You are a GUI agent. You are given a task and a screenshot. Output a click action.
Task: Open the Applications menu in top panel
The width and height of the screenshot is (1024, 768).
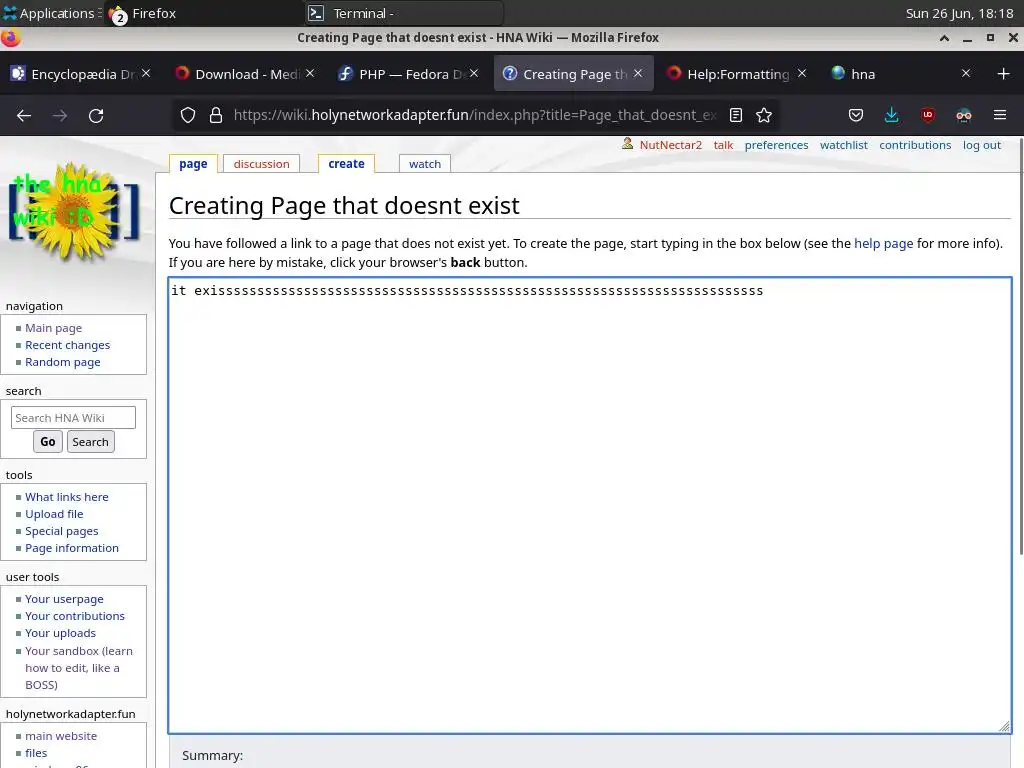tap(50, 13)
